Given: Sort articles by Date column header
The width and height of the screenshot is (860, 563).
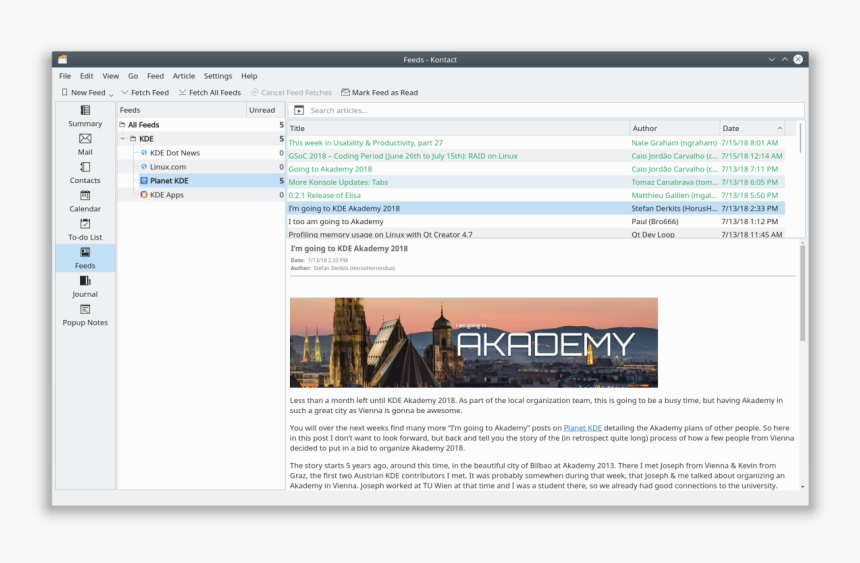Looking at the screenshot, I should pos(752,128).
